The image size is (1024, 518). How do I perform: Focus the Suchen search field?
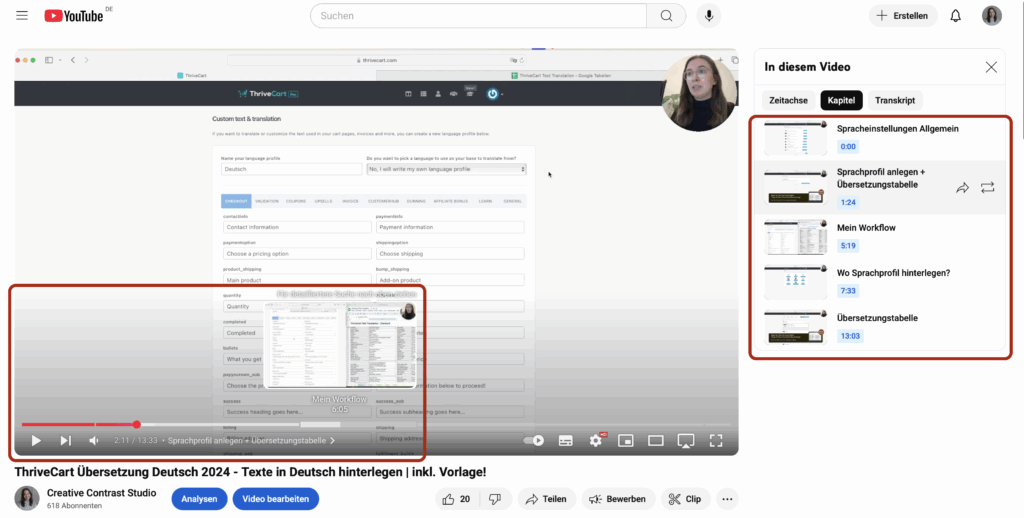click(x=478, y=16)
